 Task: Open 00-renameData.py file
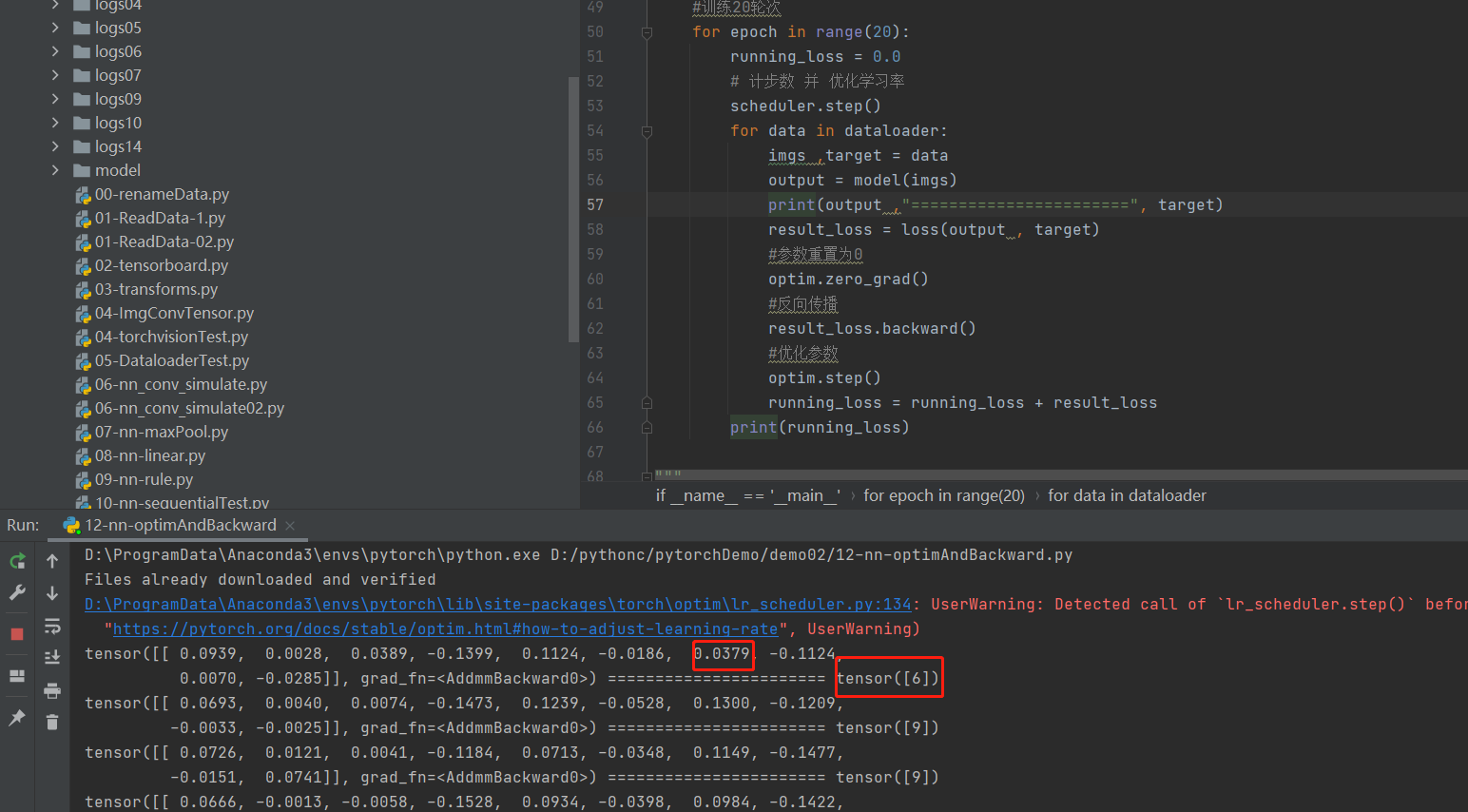point(162,194)
